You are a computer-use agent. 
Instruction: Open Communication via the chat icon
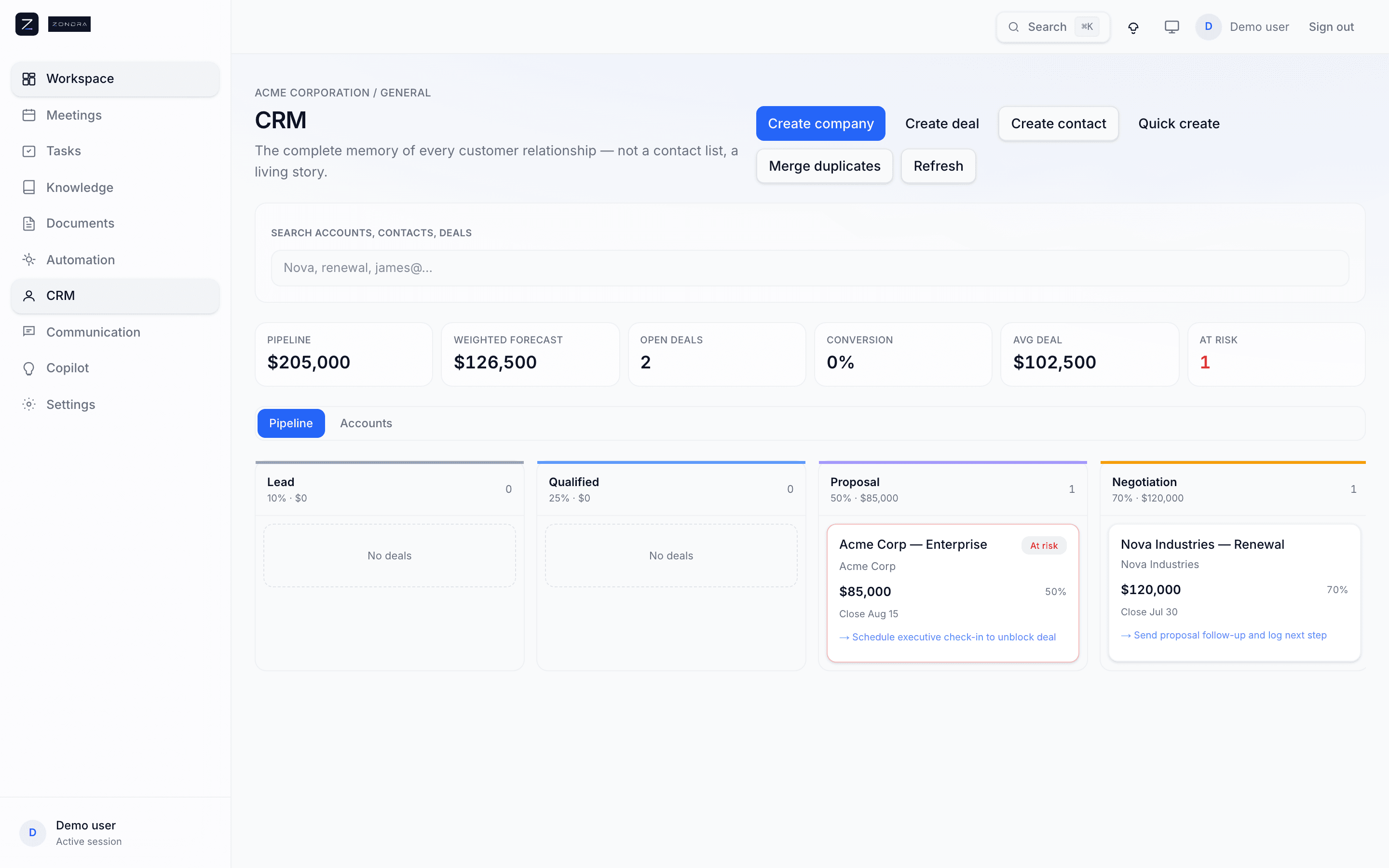click(29, 332)
